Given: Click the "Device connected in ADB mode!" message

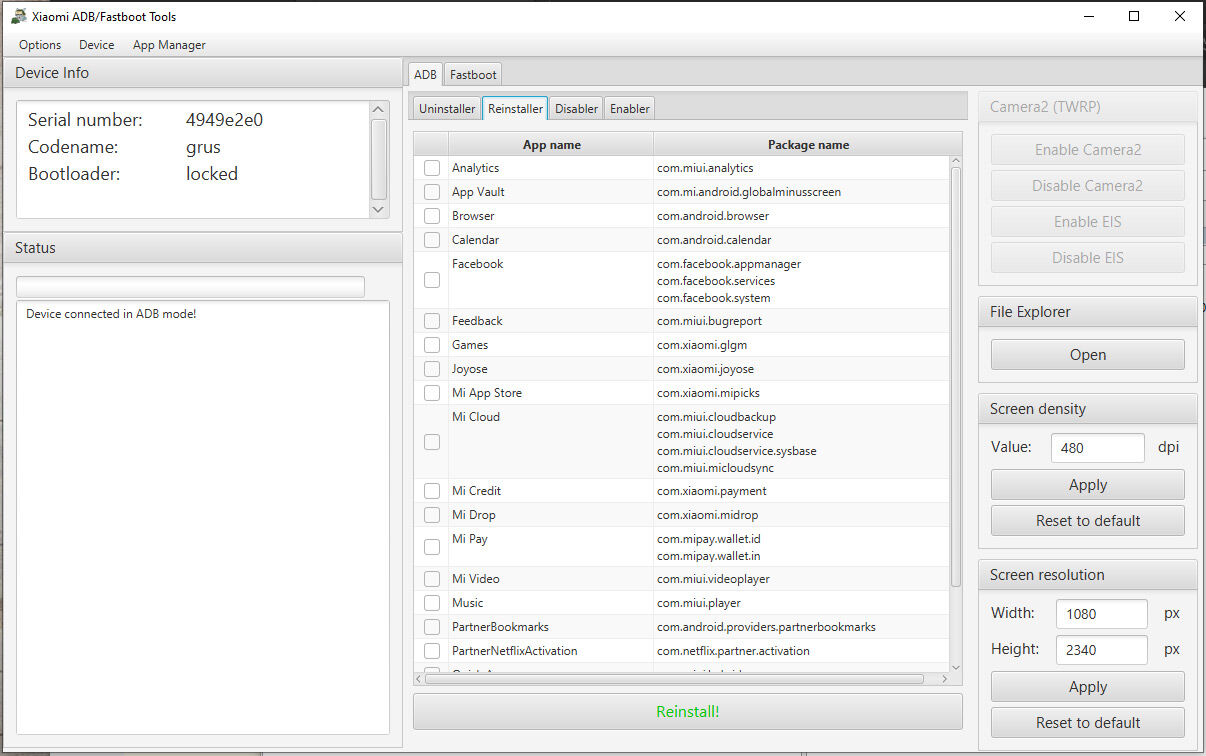Looking at the screenshot, I should tap(111, 314).
